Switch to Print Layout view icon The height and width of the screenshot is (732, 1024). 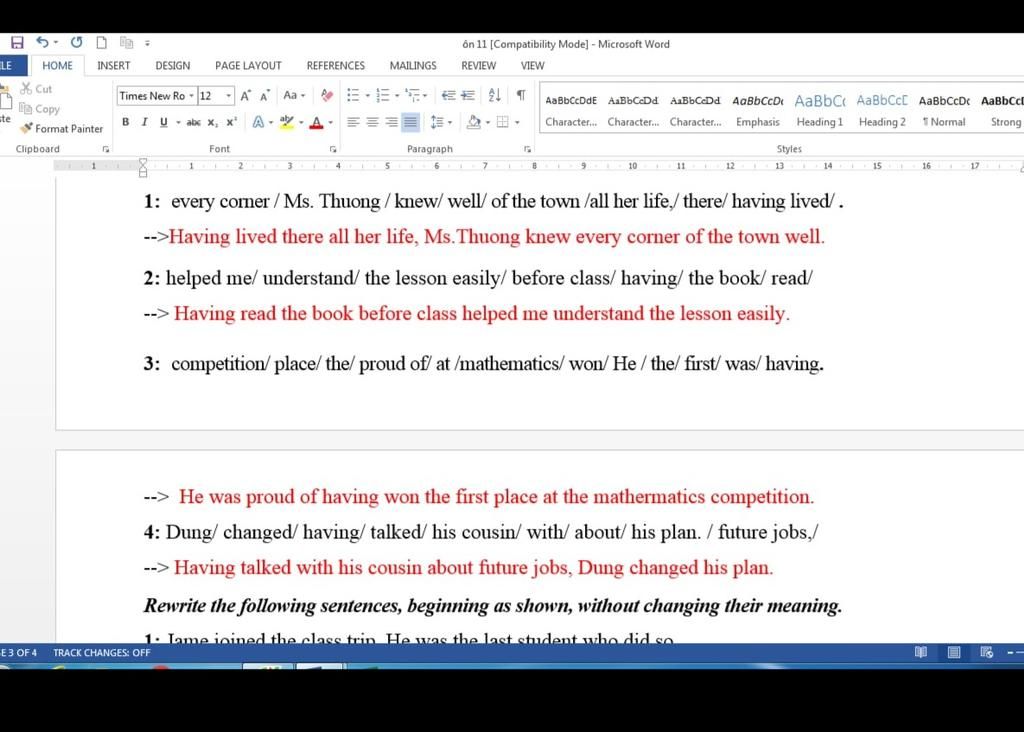pyautogui.click(x=953, y=652)
